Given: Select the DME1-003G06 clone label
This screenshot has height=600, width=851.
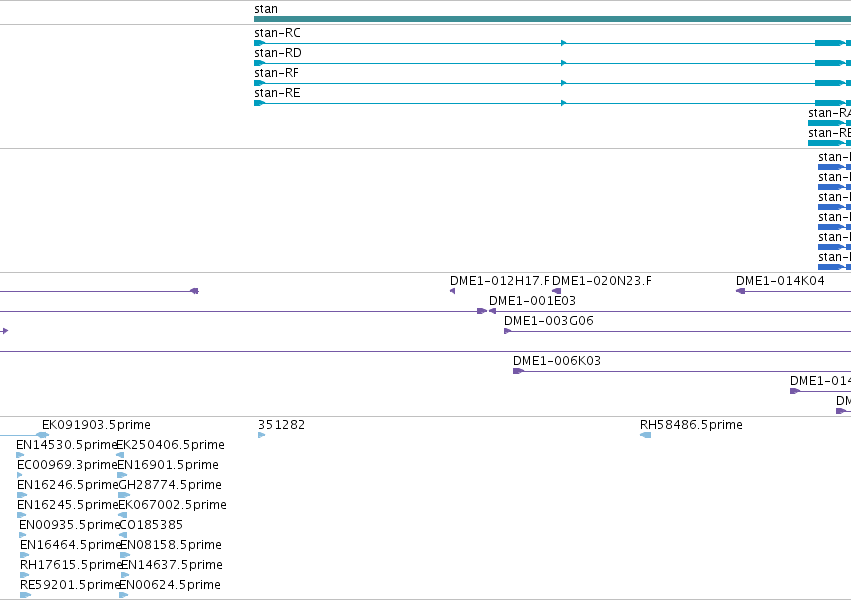Looking at the screenshot, I should click(549, 321).
